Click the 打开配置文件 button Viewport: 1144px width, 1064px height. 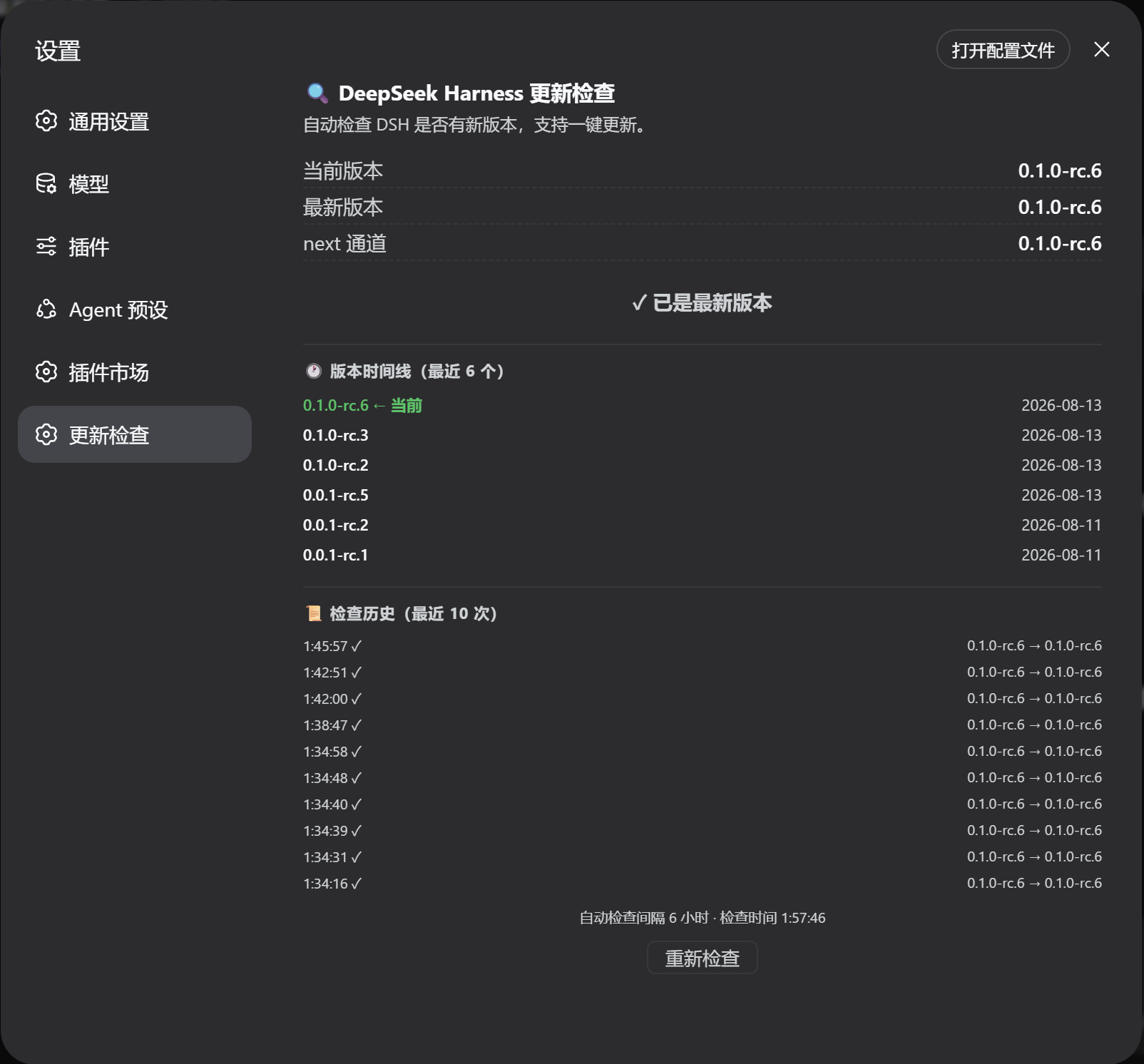(x=1003, y=49)
